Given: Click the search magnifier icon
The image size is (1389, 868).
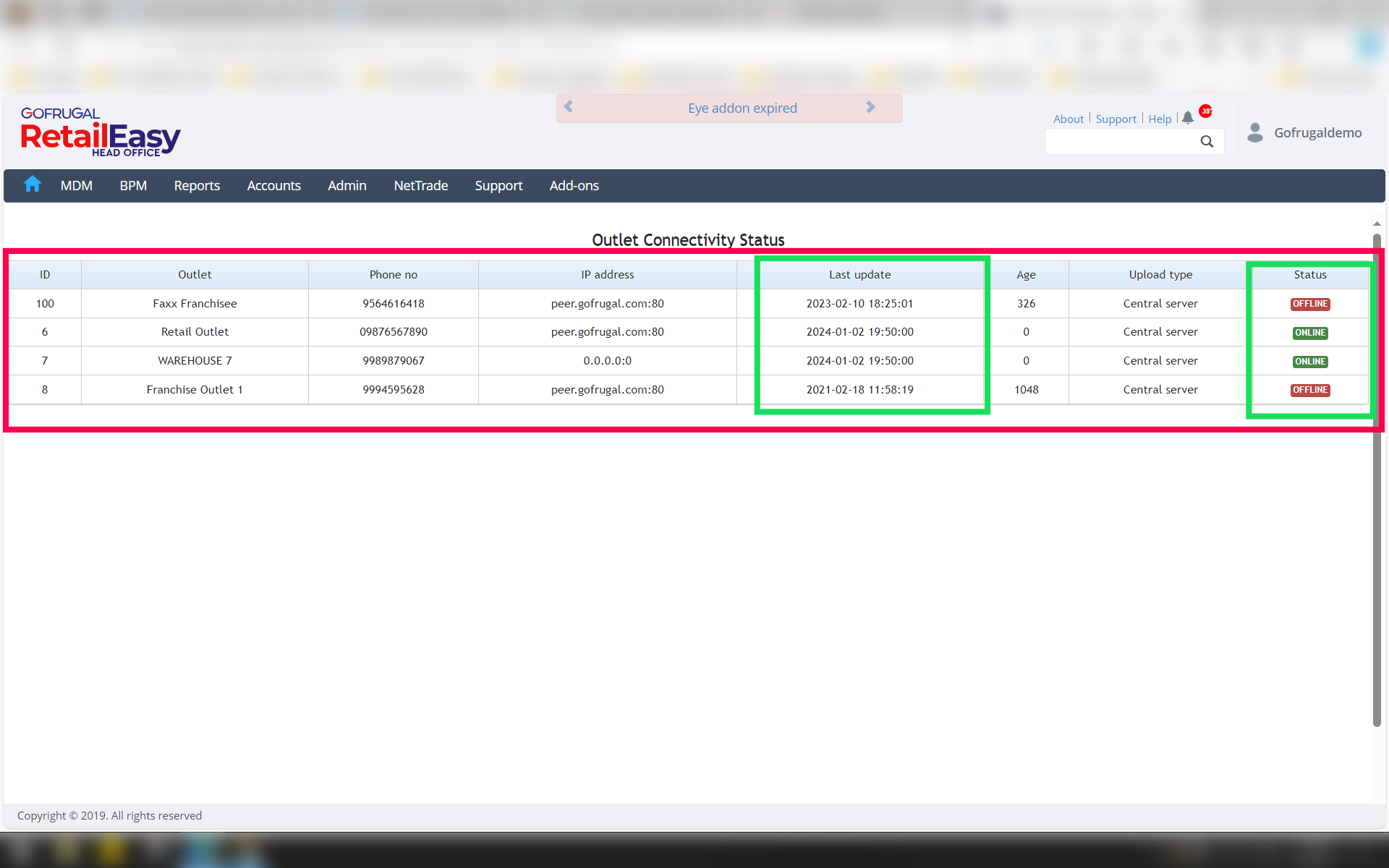Looking at the screenshot, I should (x=1207, y=142).
